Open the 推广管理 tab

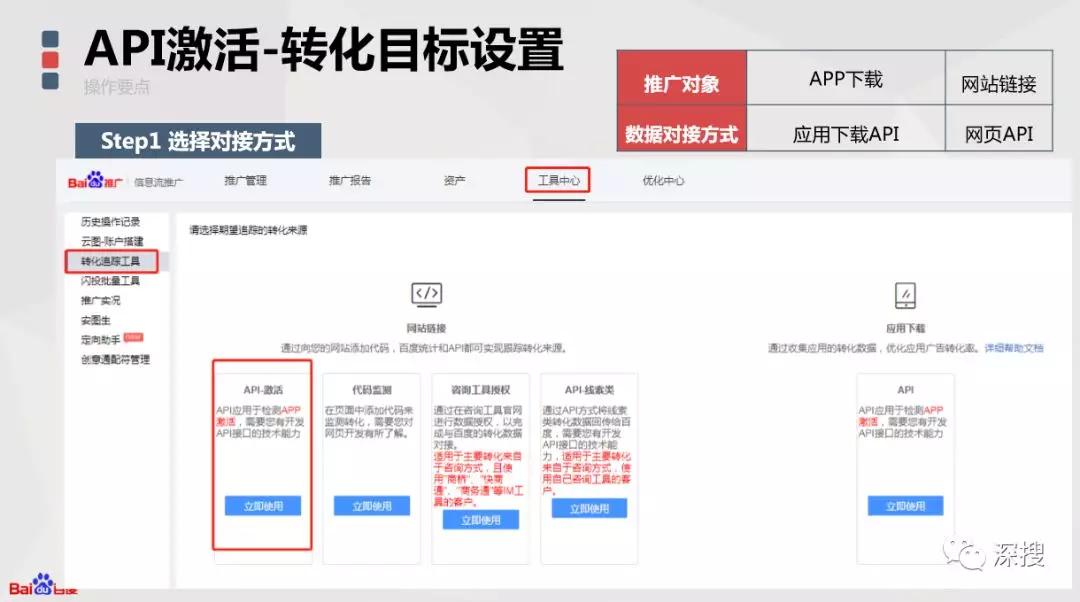[x=245, y=180]
